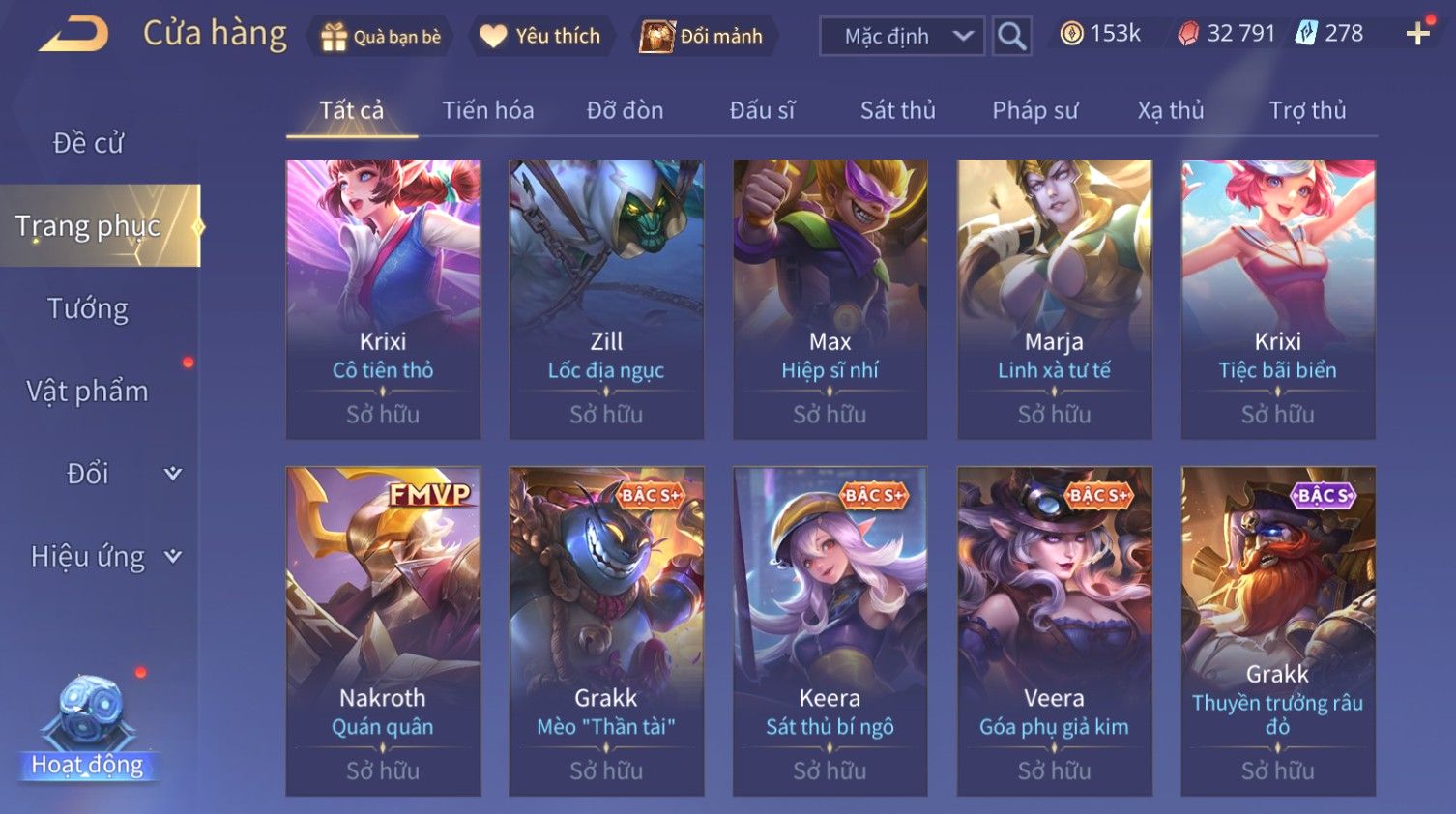The image size is (1456, 814).
Task: Switch to the Sát thủ tab
Action: coord(898,110)
